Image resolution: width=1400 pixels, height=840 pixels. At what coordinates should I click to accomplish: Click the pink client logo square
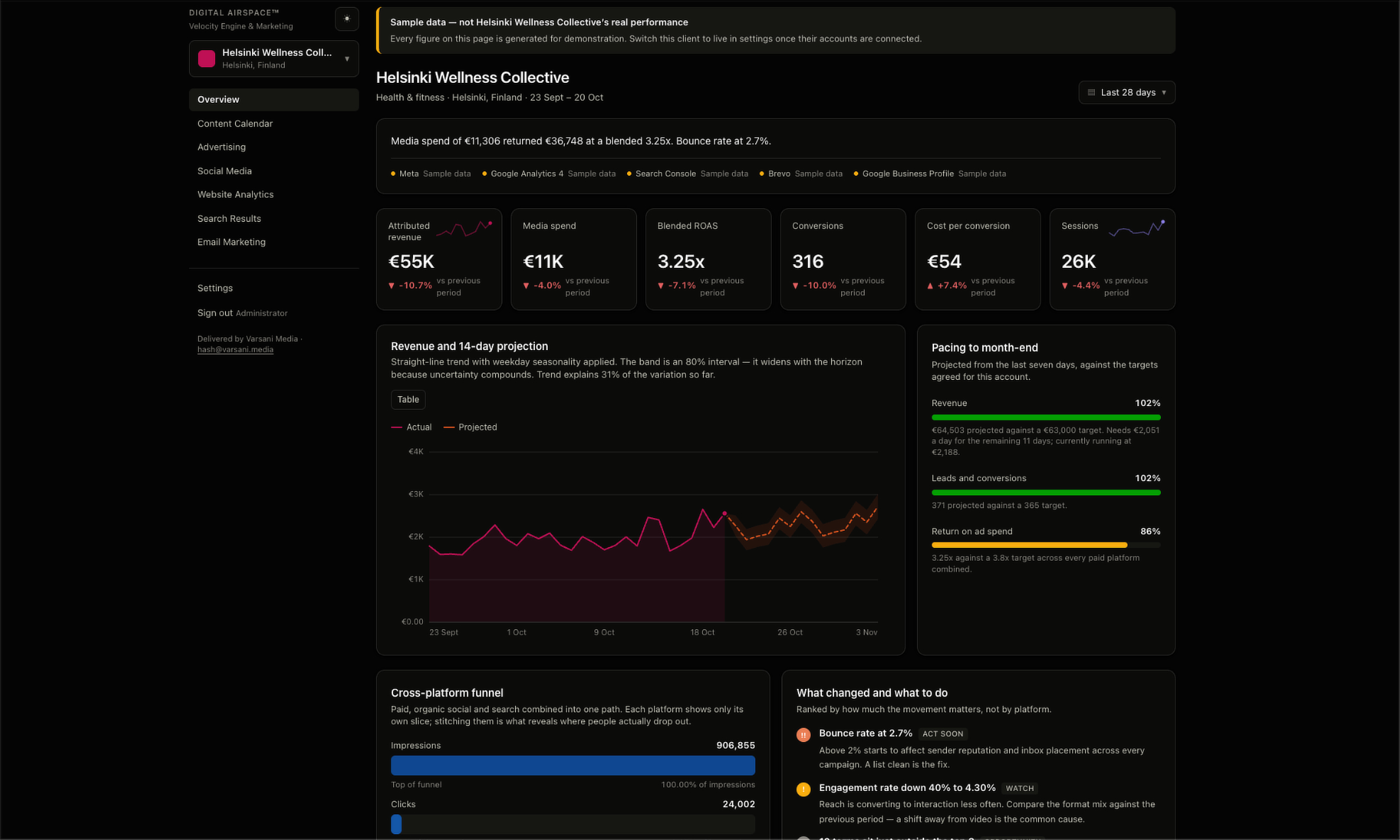coord(206,58)
